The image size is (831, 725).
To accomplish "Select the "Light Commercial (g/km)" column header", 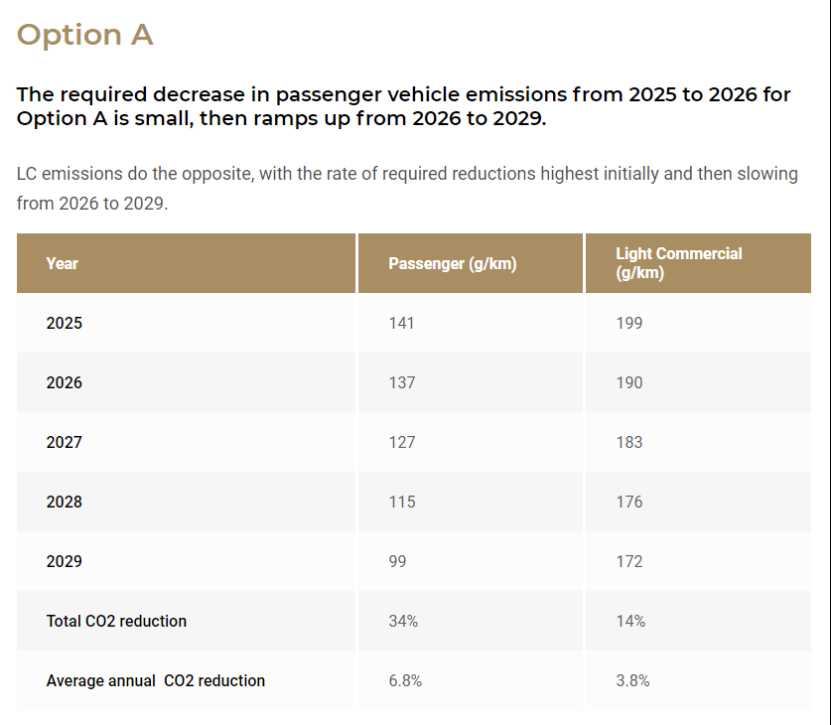I will pos(678,264).
